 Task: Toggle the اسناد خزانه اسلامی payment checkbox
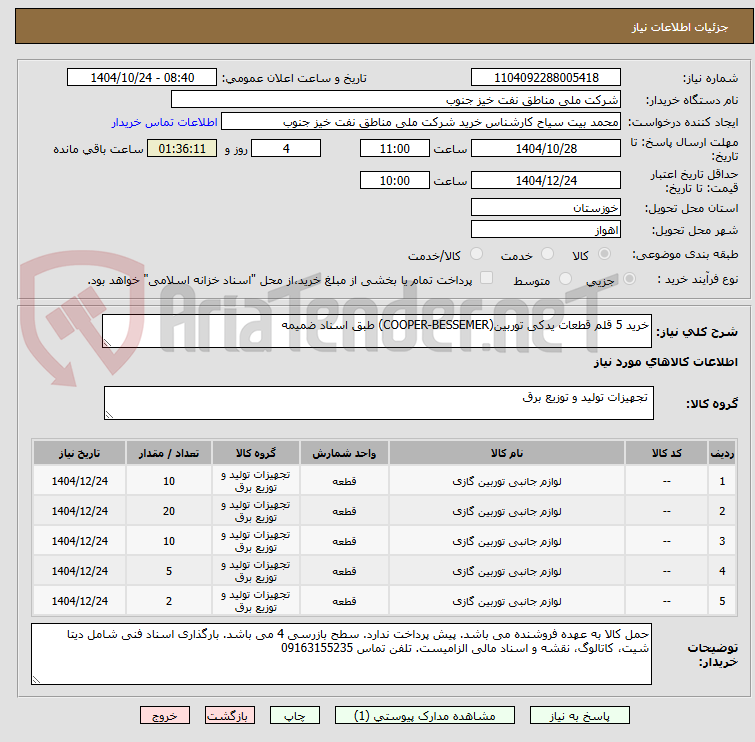pyautogui.click(x=486, y=278)
